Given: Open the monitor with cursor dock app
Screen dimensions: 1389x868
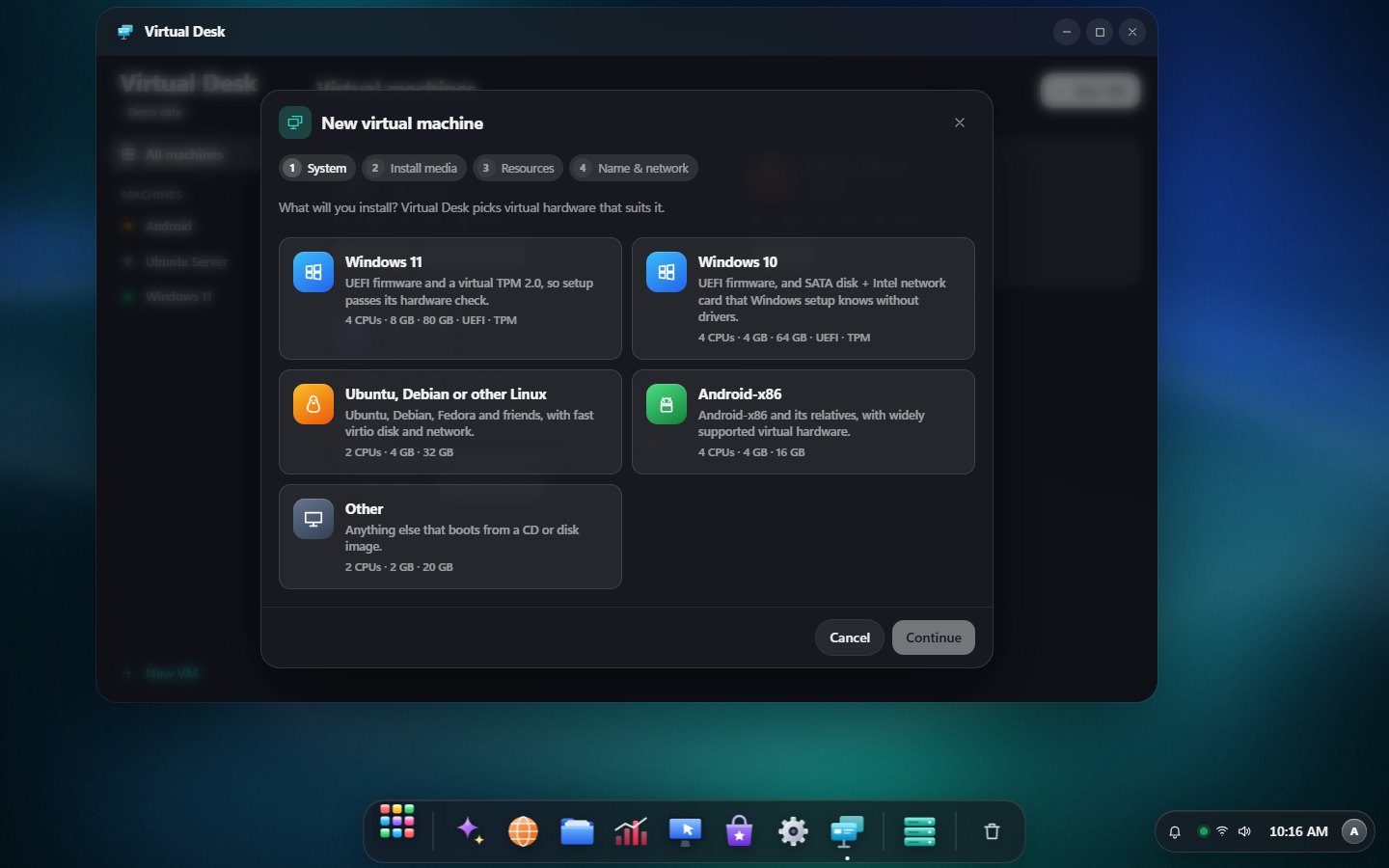Looking at the screenshot, I should (685, 830).
